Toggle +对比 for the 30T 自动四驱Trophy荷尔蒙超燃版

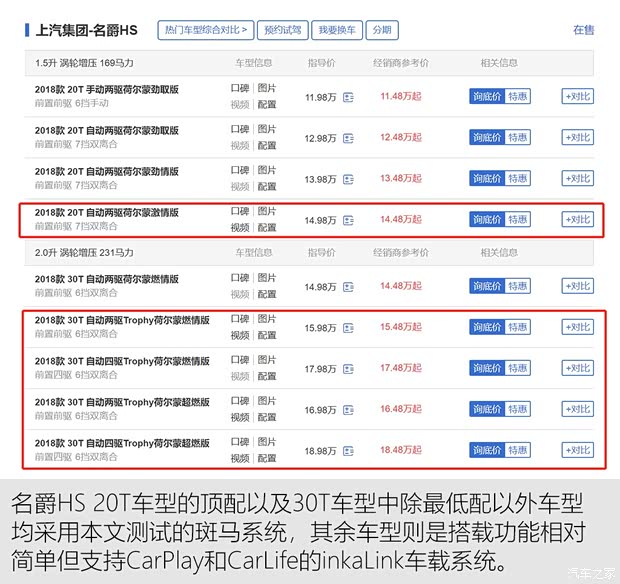pos(577,451)
